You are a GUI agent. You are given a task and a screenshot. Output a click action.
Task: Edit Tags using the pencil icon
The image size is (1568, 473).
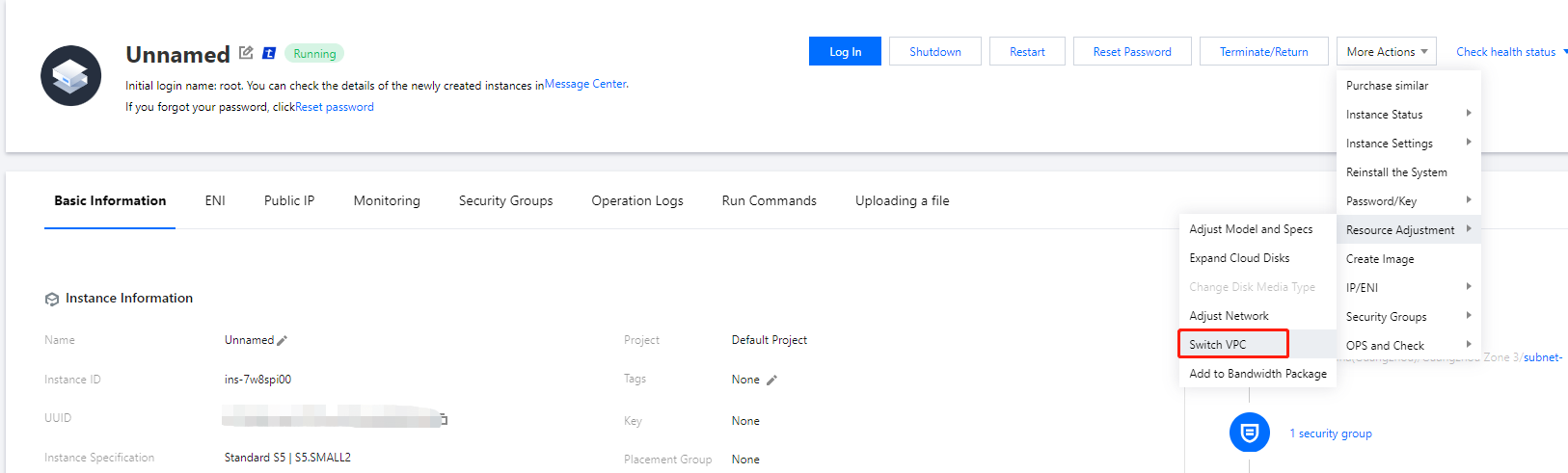[x=771, y=381]
